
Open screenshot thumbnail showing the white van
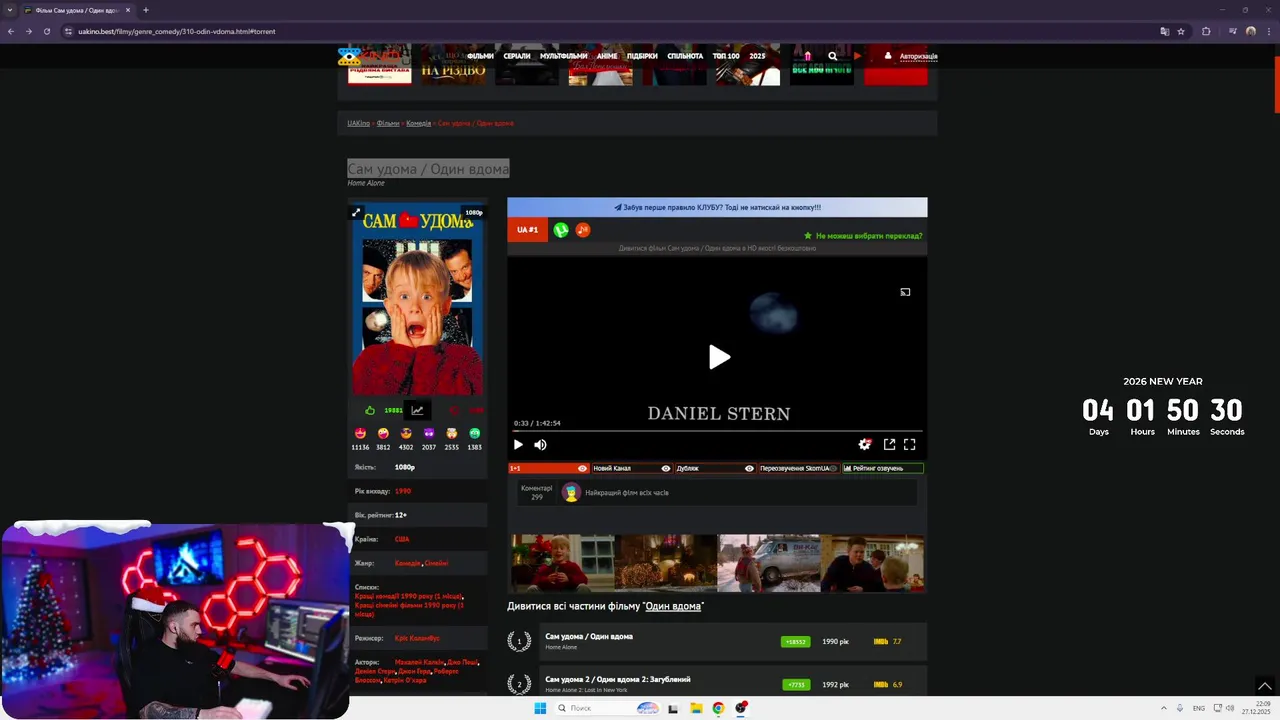769,563
